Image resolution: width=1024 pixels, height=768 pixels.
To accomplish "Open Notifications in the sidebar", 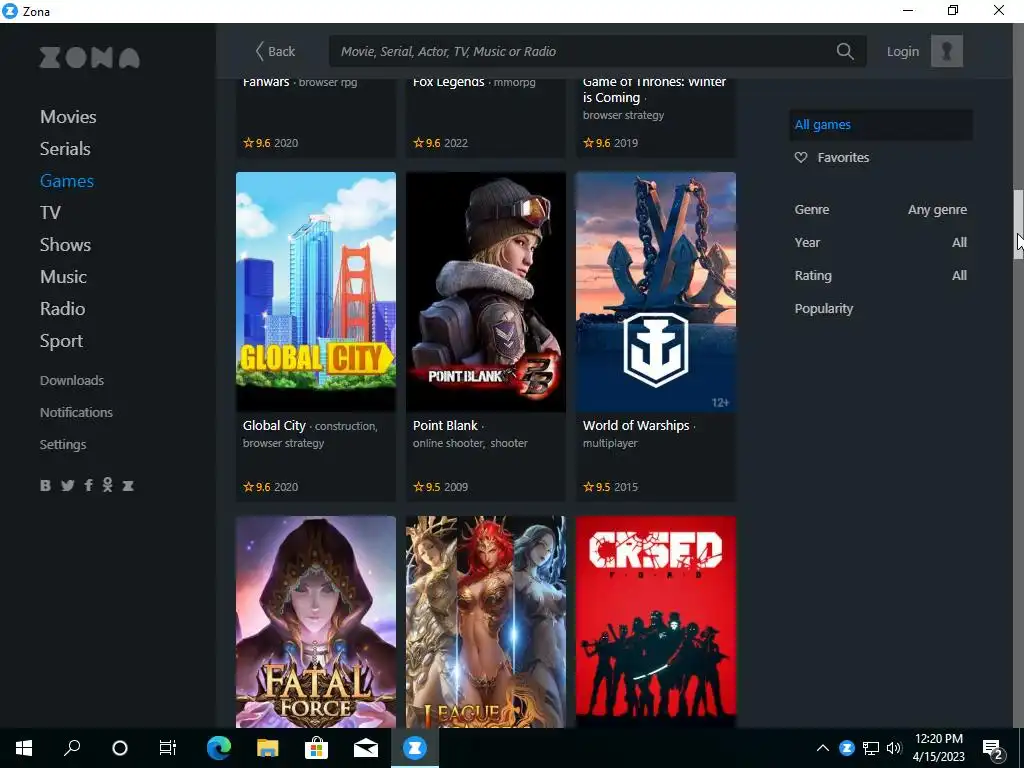I will tap(76, 412).
